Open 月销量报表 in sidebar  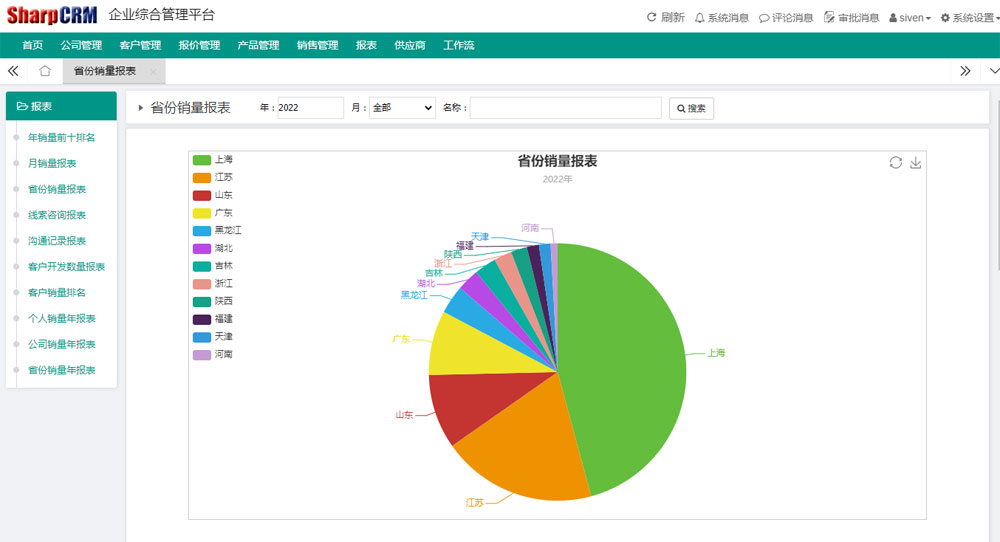(52, 163)
